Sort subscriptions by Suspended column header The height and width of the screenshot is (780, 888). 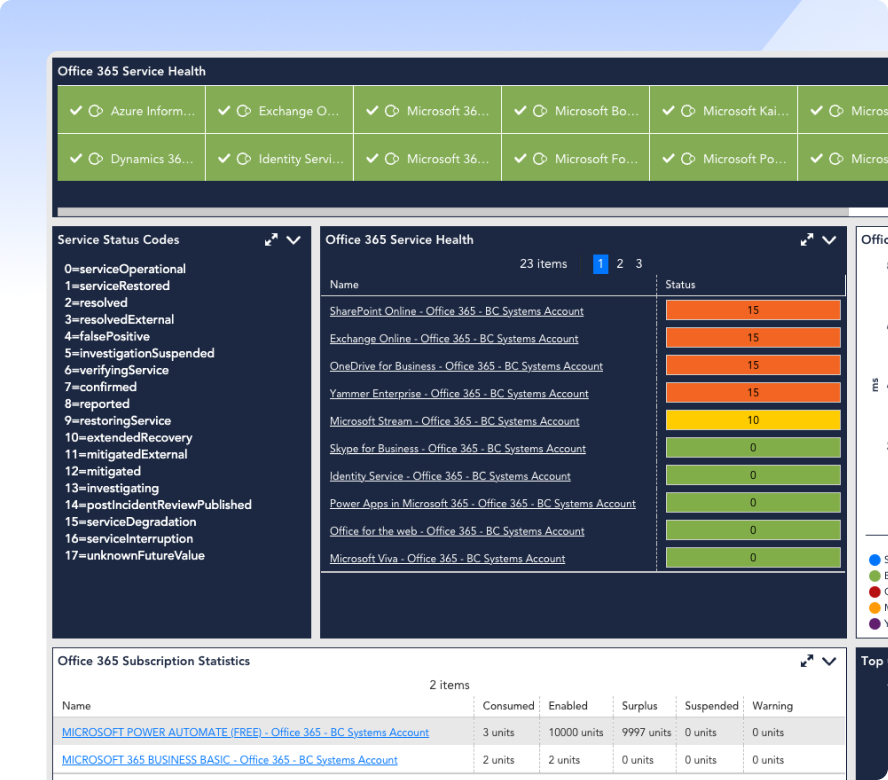click(x=711, y=706)
